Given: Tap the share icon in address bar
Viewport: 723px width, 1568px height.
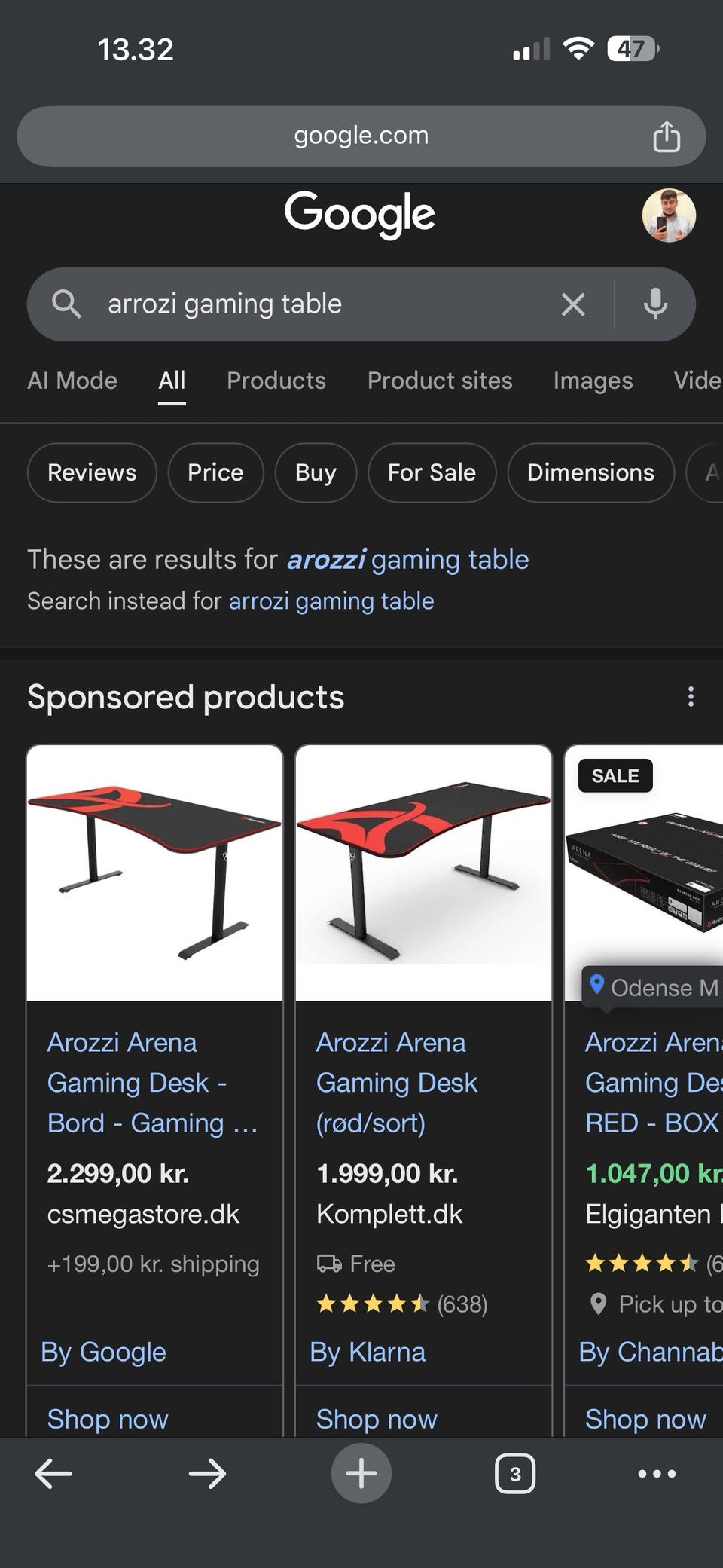Looking at the screenshot, I should click(667, 136).
